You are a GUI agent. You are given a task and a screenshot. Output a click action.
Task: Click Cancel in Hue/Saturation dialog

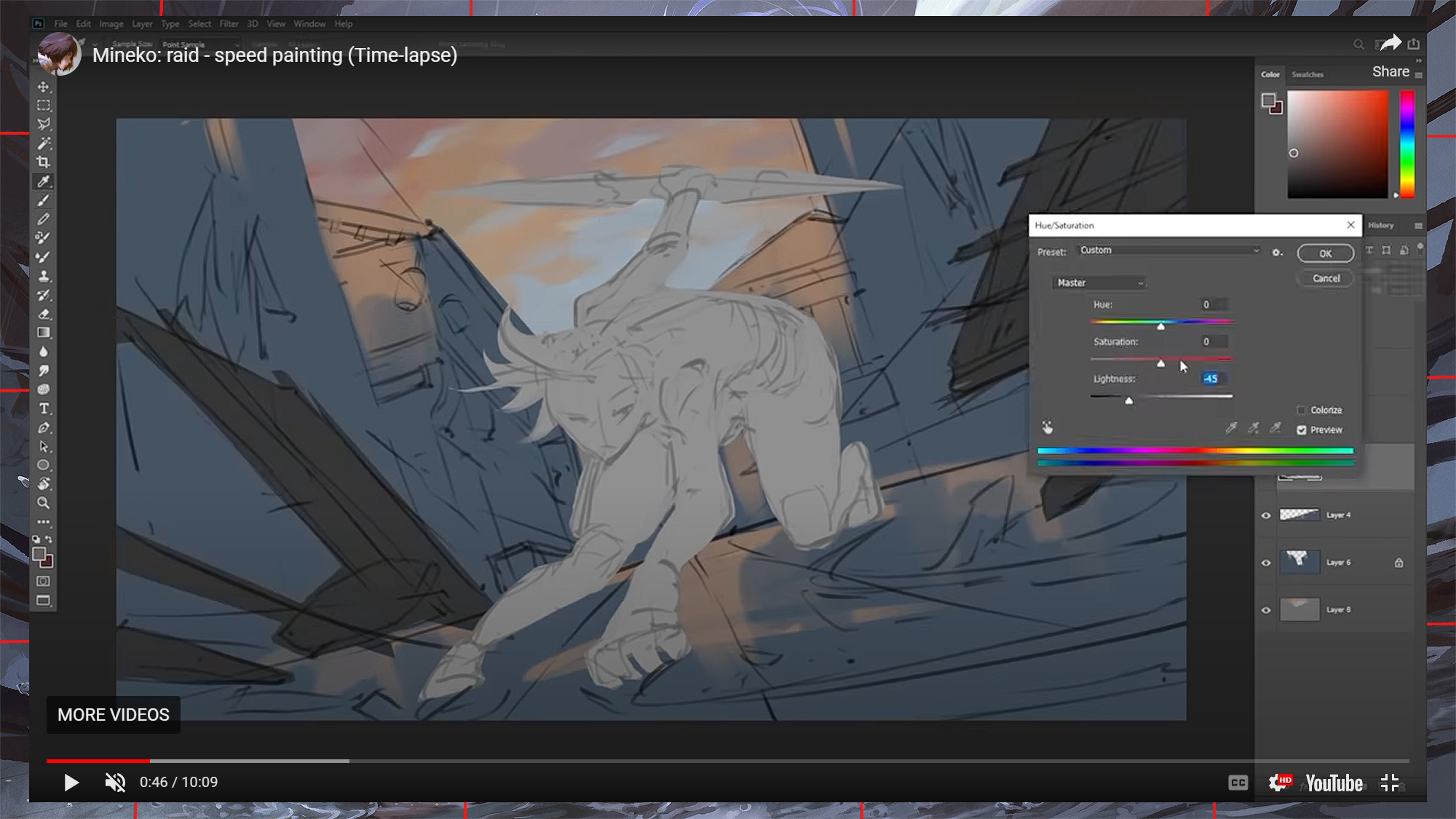coord(1326,278)
